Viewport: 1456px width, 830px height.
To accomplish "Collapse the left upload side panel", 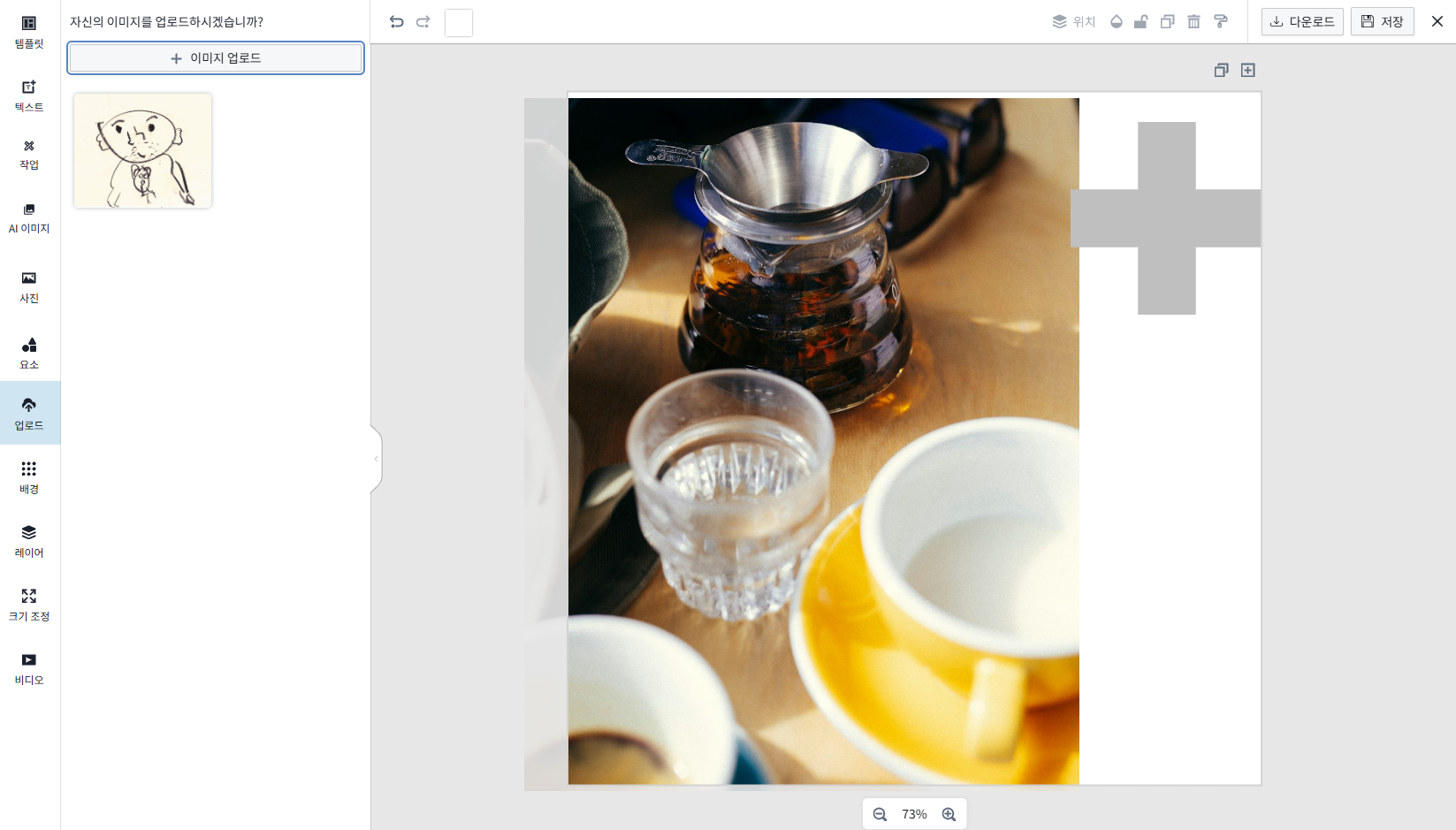I will tap(376, 459).
